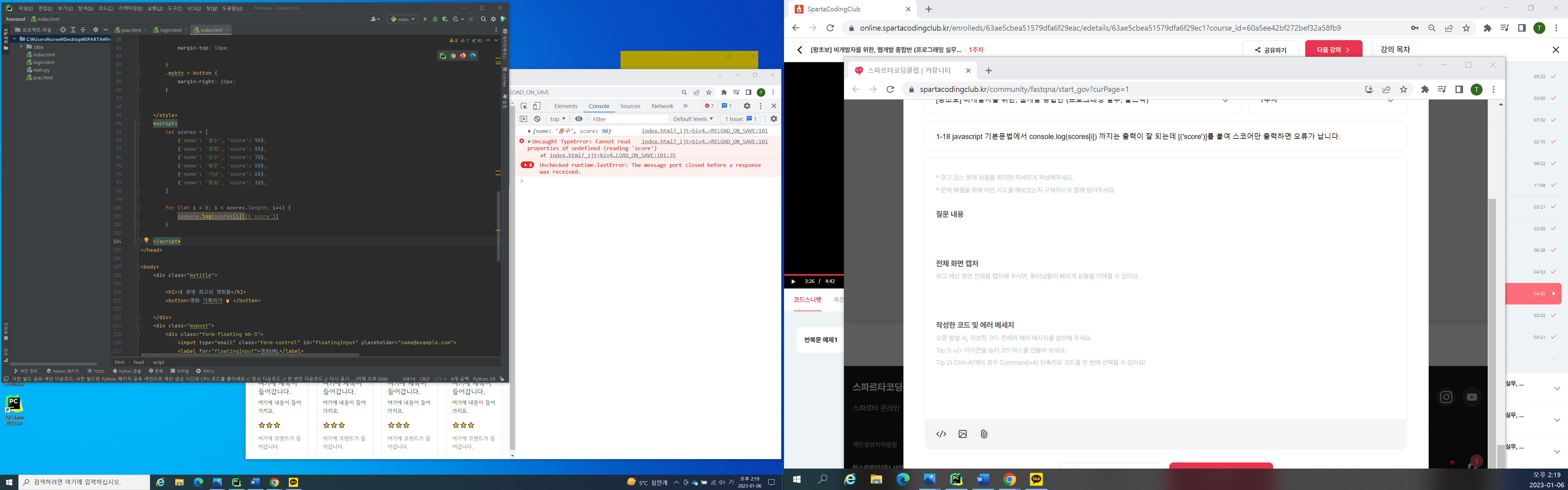1568x490 pixels.
Task: Open Chrome from left Windows taskbar
Action: (x=274, y=482)
